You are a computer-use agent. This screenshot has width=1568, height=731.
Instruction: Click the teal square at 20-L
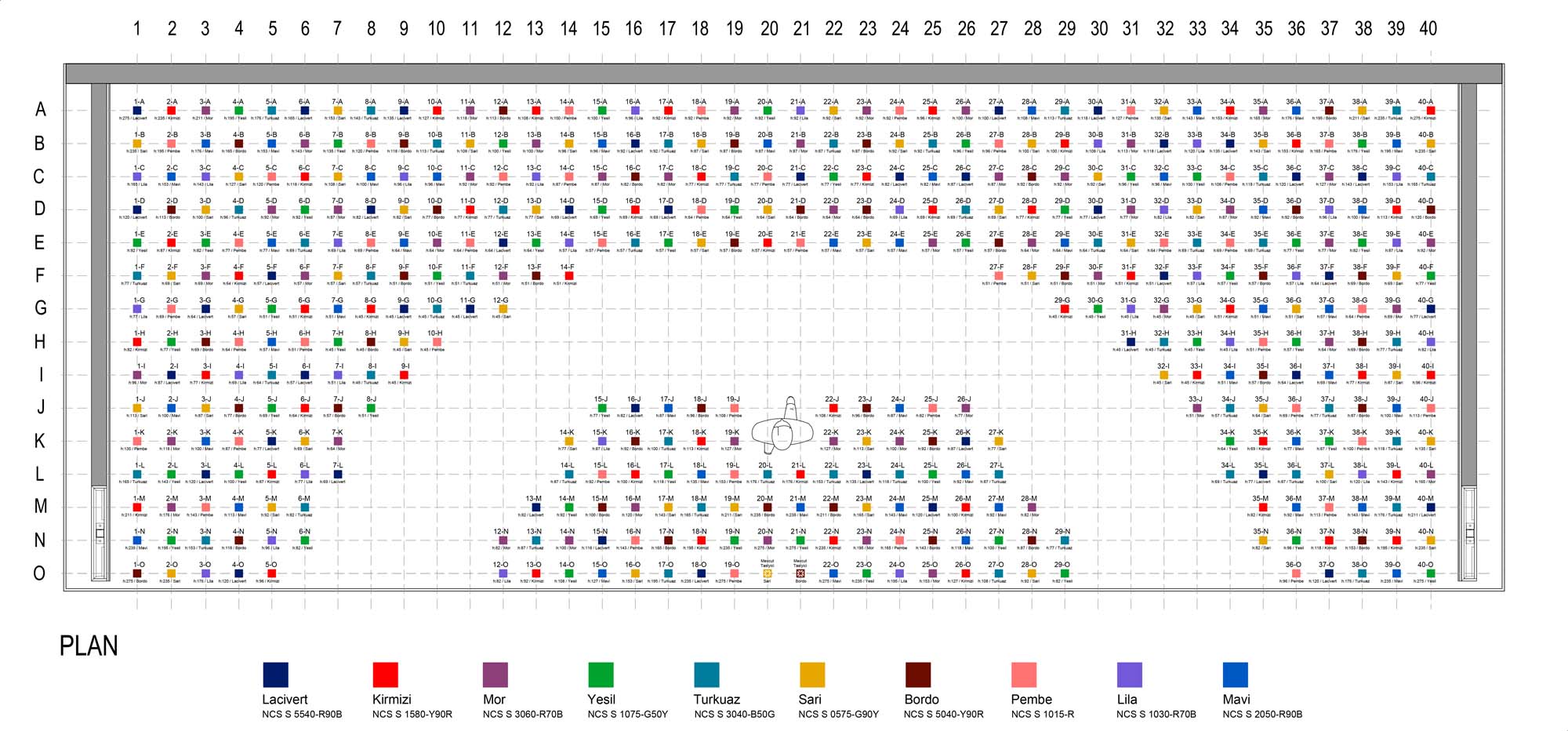point(768,475)
